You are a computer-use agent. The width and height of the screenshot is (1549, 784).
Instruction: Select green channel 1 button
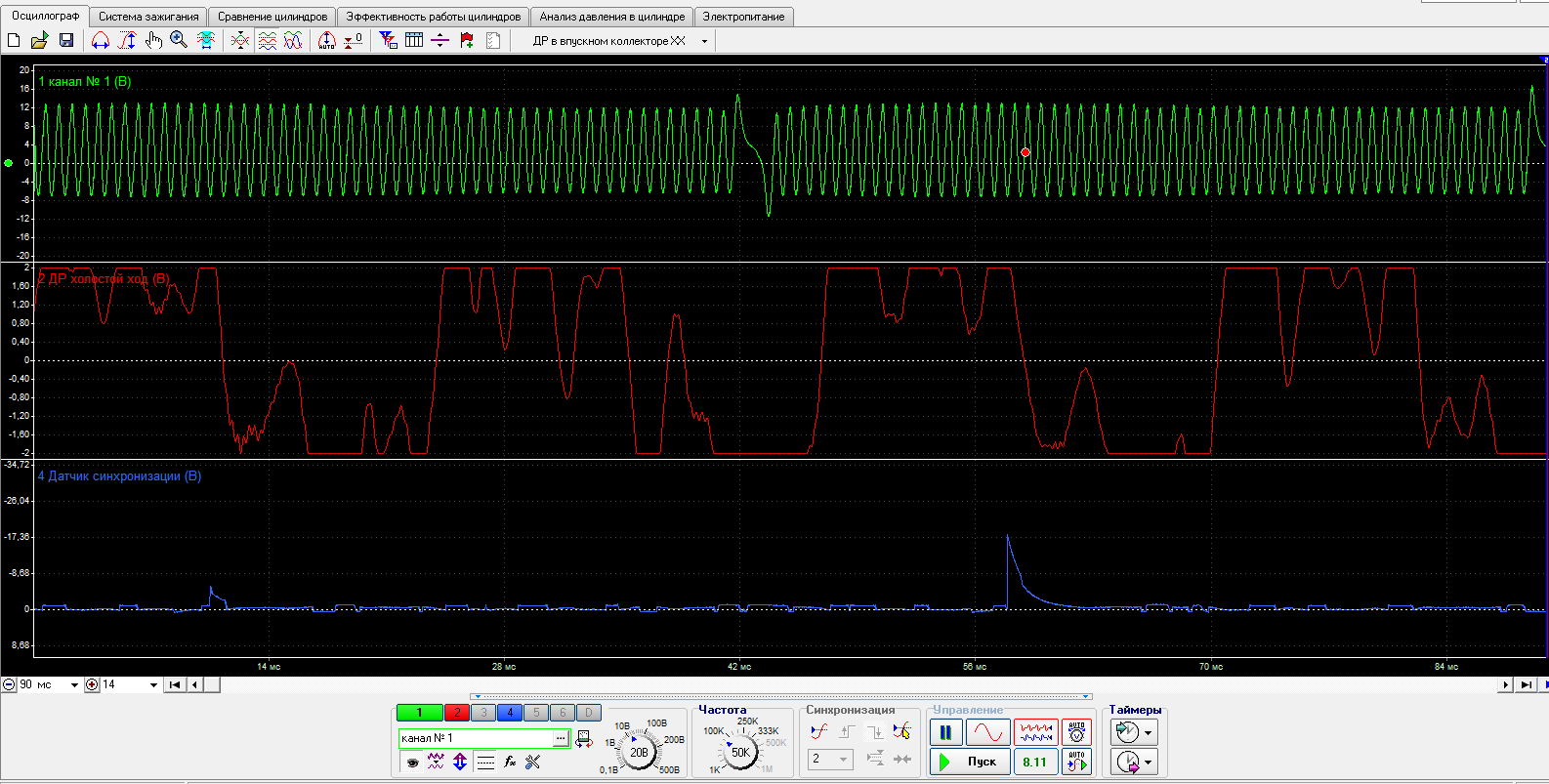point(420,713)
